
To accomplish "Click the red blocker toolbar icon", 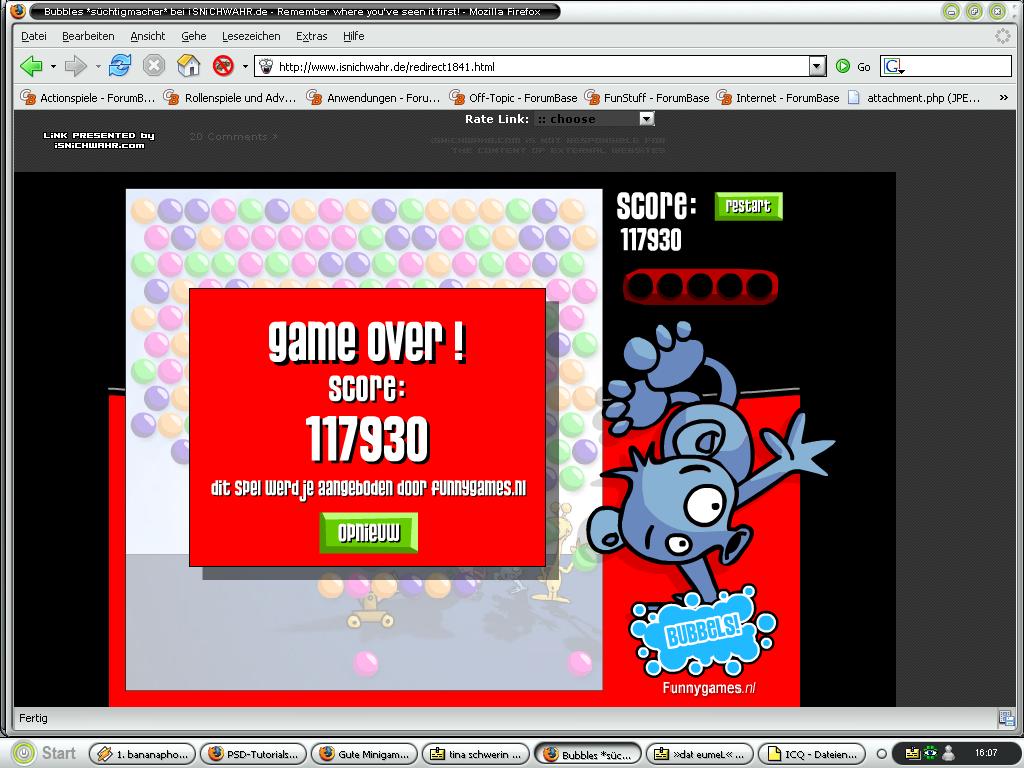I will tap(223, 65).
